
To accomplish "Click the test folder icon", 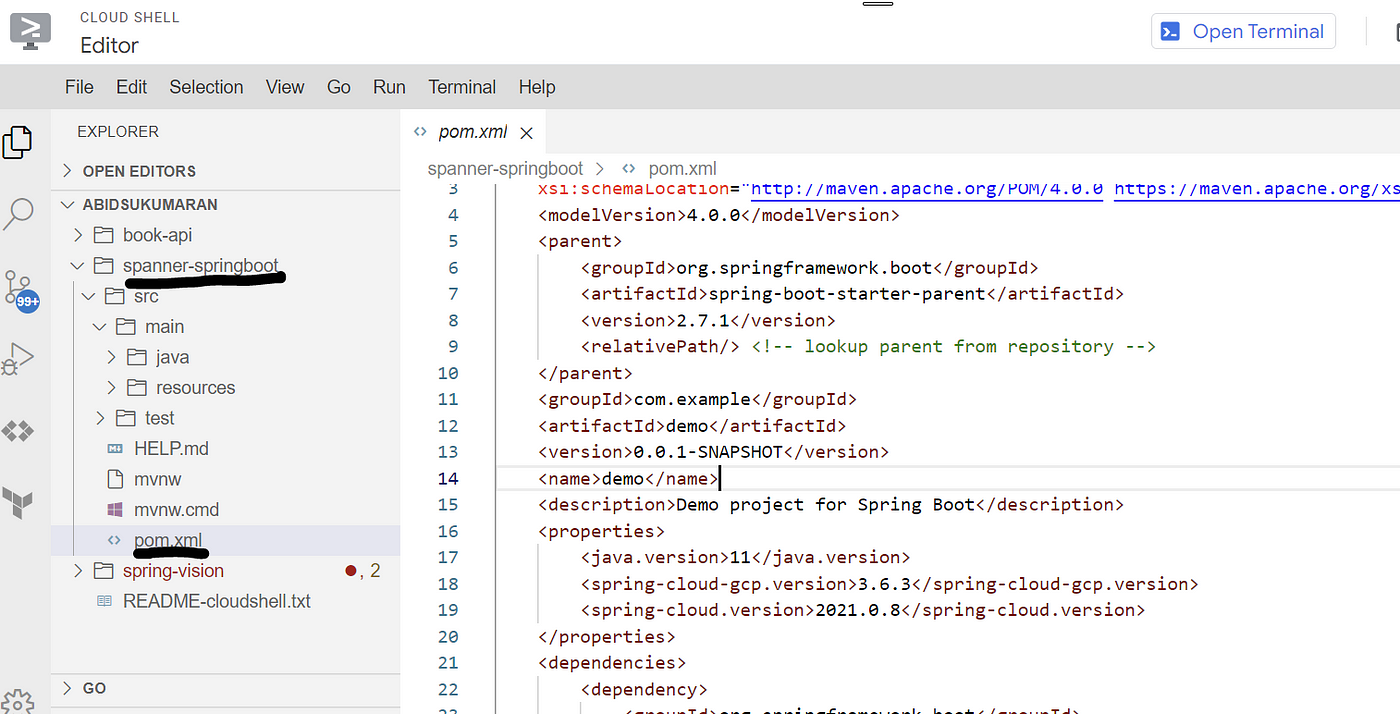I will [126, 418].
